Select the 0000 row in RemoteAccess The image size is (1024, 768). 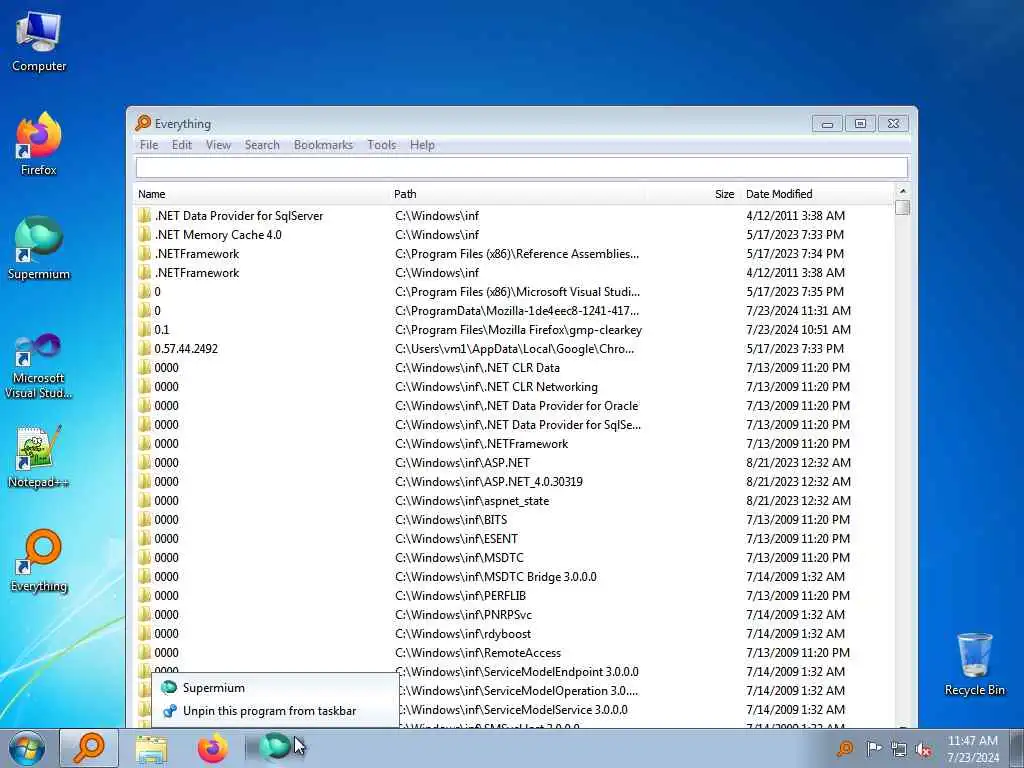coord(515,652)
